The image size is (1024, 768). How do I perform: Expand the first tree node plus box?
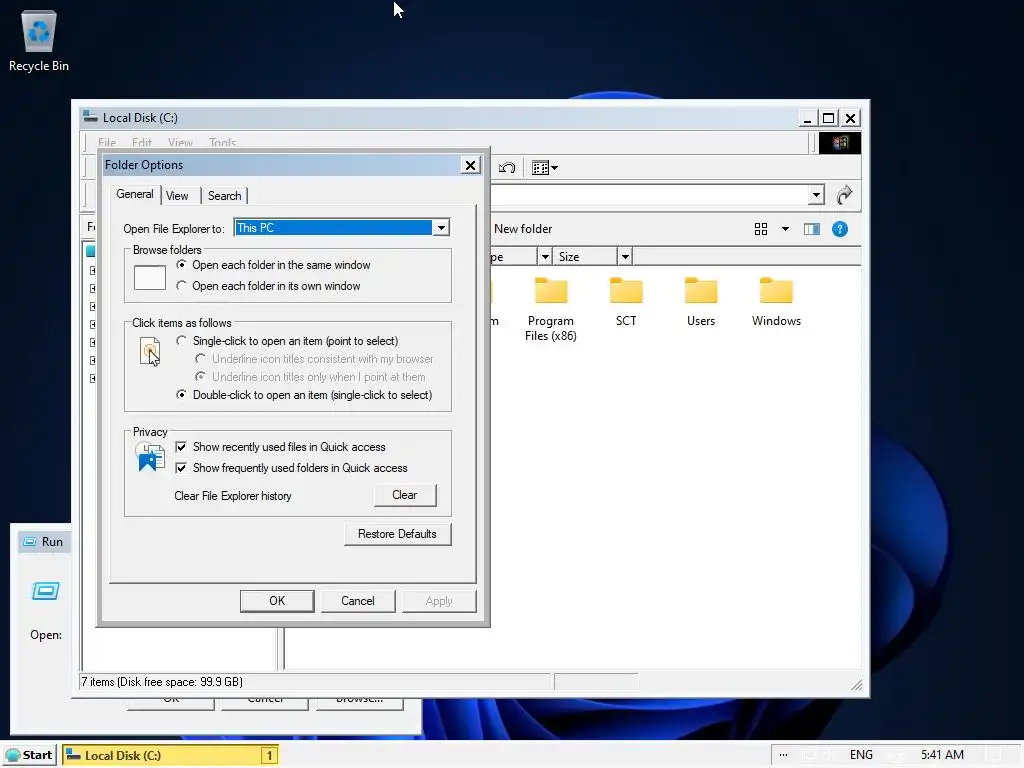click(93, 270)
